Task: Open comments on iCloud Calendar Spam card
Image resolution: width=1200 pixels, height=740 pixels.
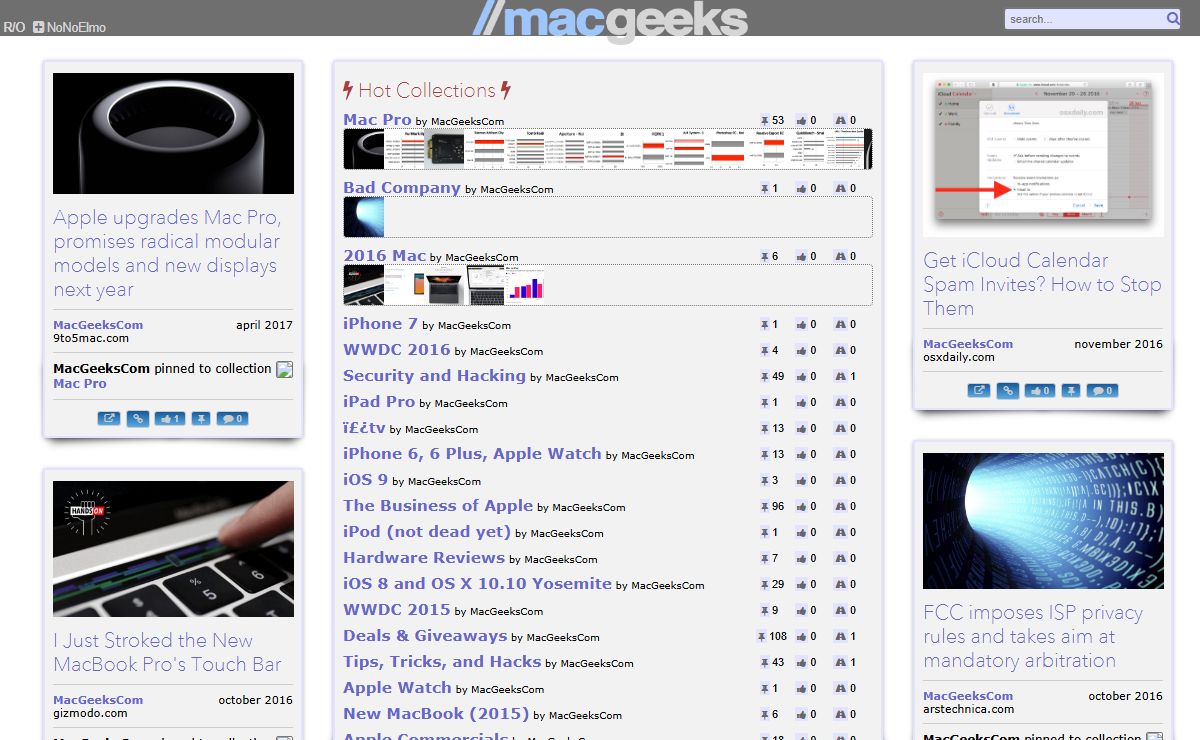Action: (x=1102, y=390)
